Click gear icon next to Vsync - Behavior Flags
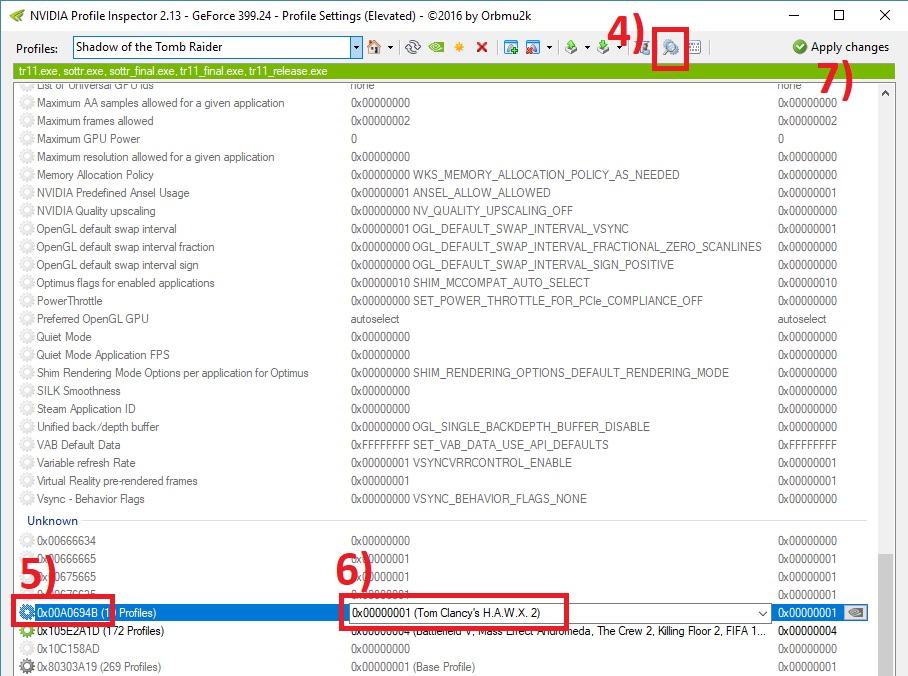908x676 pixels. tap(27, 499)
